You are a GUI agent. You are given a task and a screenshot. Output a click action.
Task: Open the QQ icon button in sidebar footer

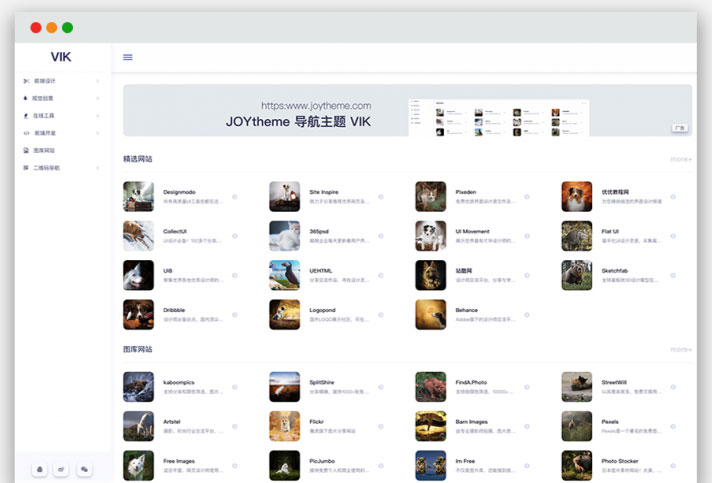click(39, 468)
